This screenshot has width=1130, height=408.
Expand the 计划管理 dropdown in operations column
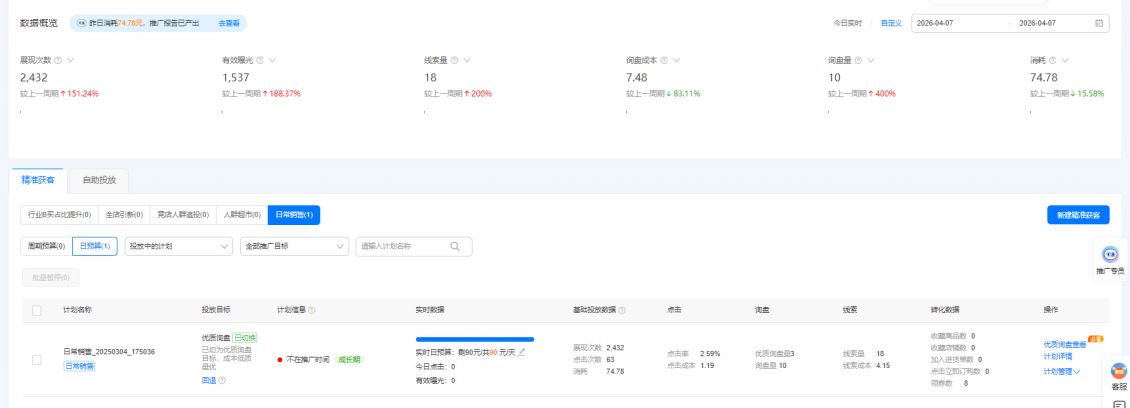[1061, 371]
